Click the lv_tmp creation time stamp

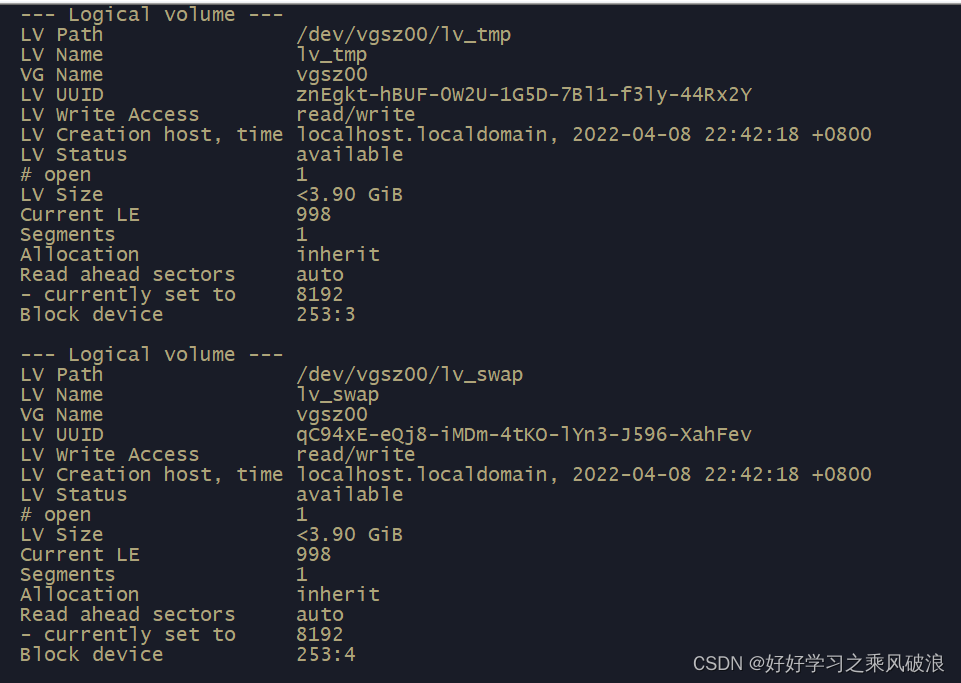[721, 134]
